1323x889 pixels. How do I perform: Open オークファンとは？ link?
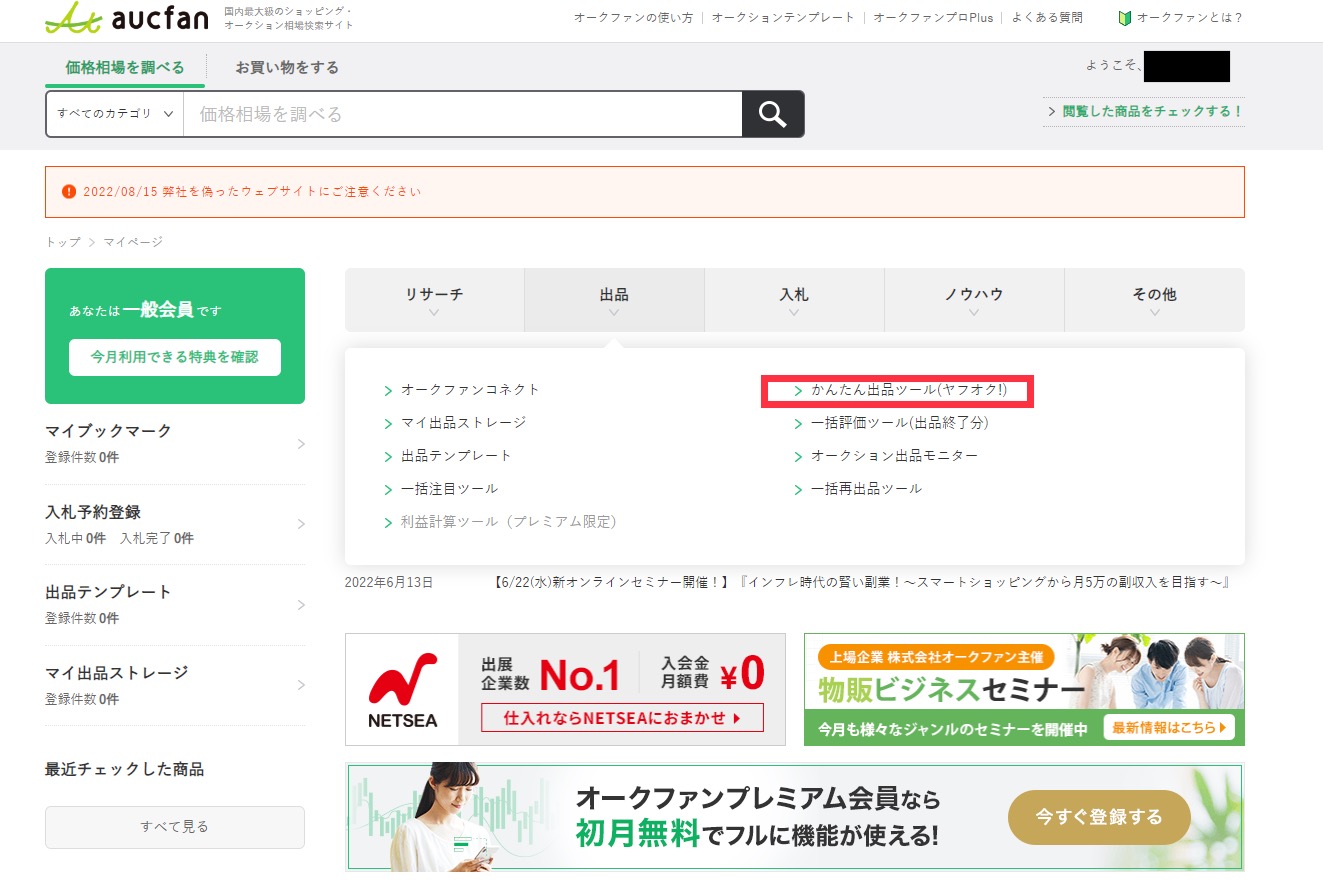coord(1190,18)
